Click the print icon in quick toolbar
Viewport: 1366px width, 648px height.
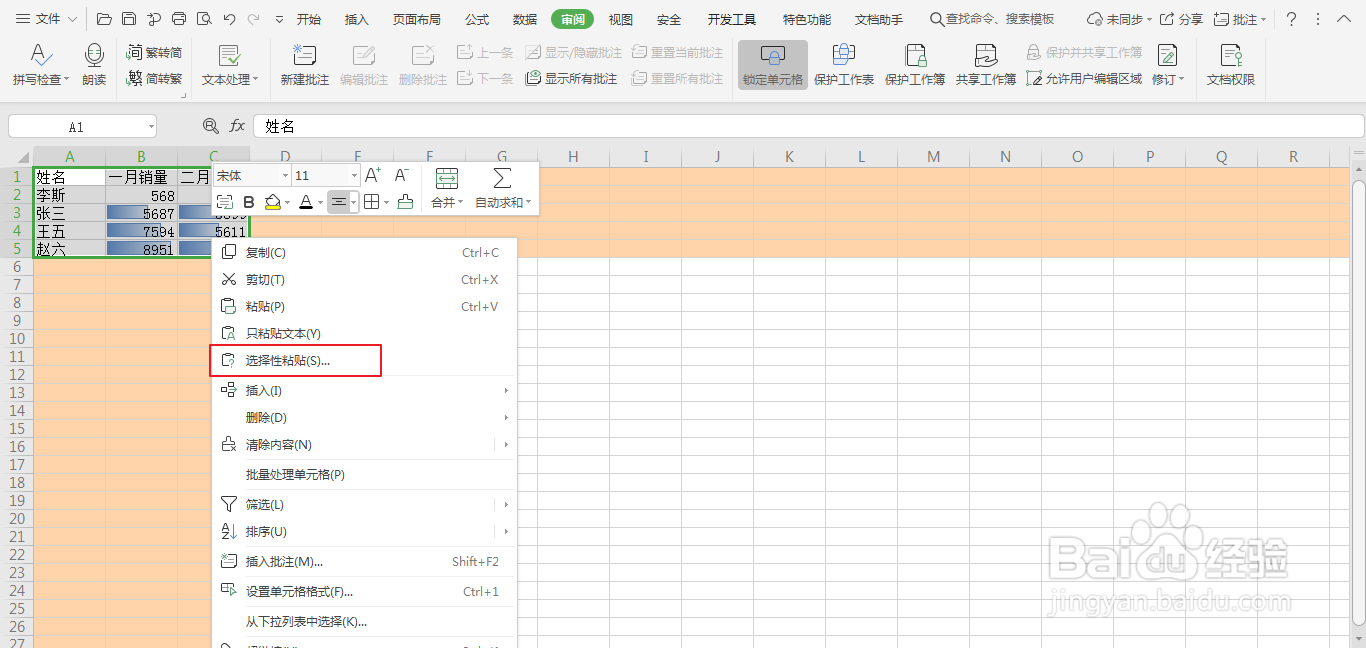coord(179,19)
